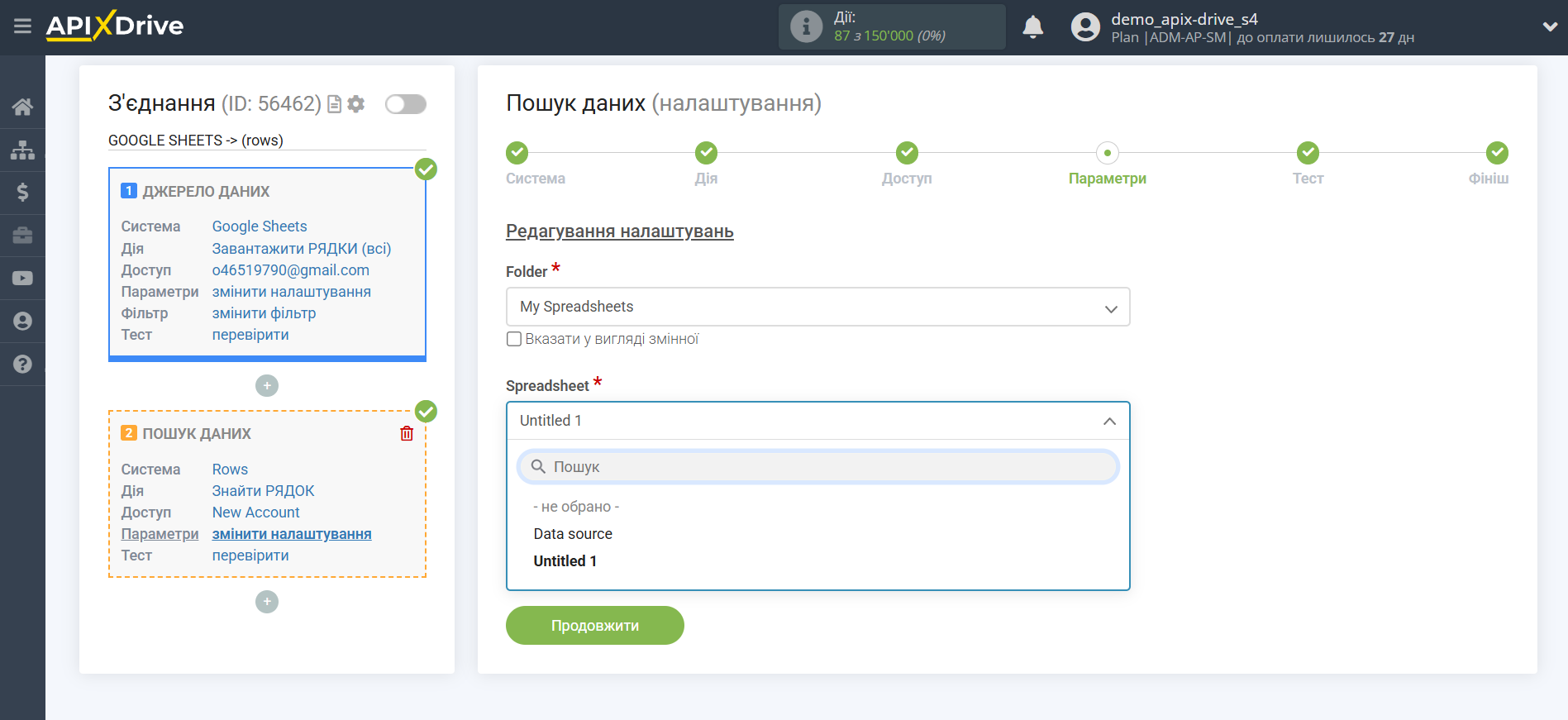
Task: Delete the data search block via trash icon
Action: [x=407, y=434]
